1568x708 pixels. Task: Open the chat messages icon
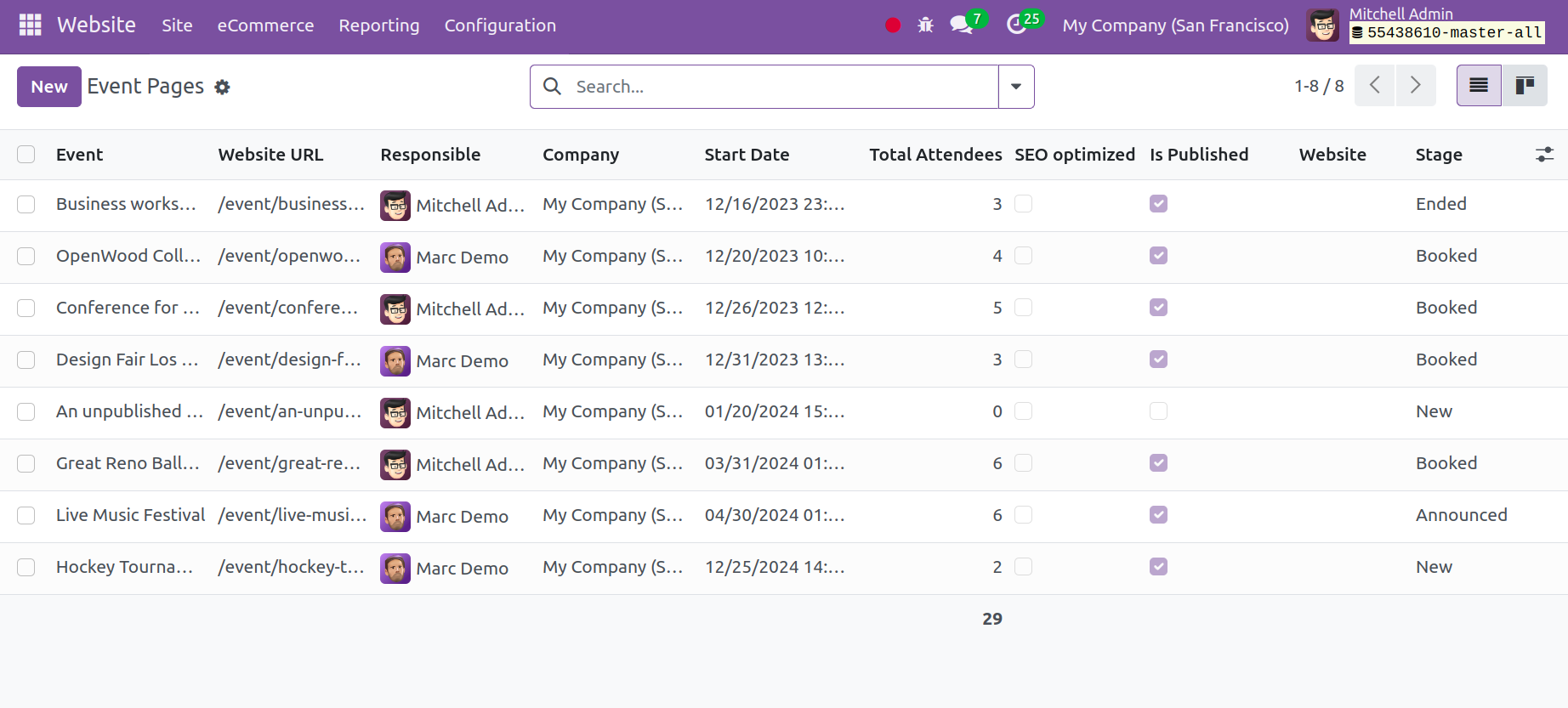(962, 25)
